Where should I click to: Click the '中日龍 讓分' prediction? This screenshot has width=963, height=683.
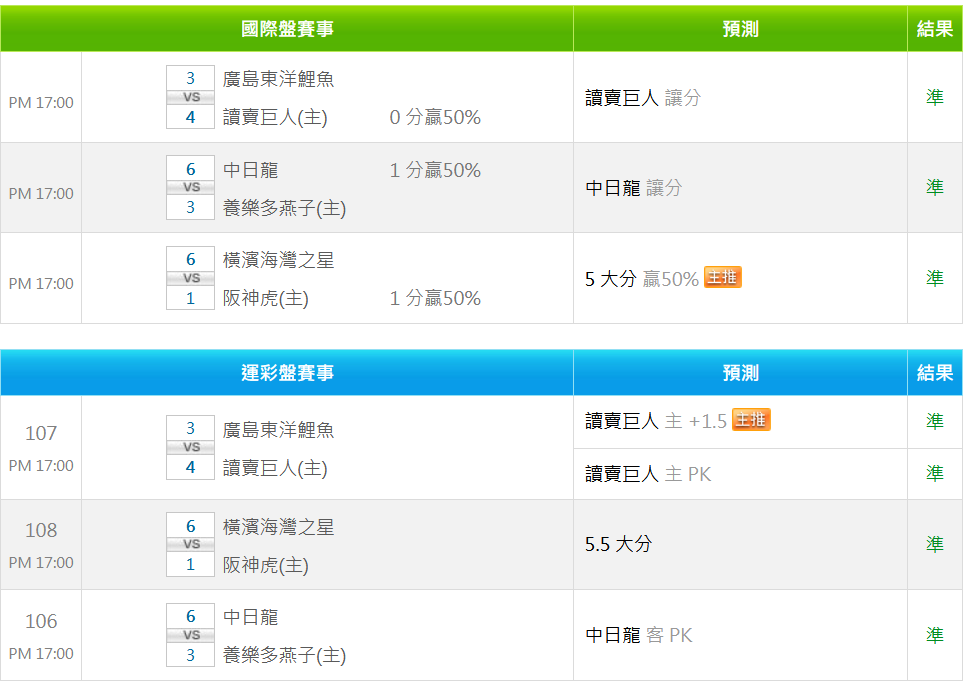[x=634, y=188]
